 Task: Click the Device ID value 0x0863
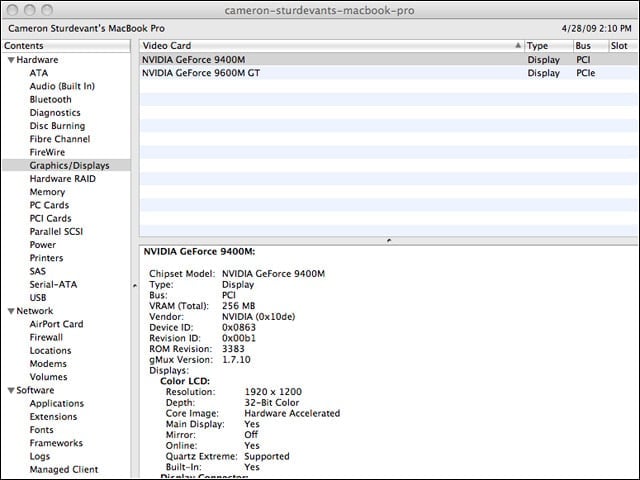tap(239, 327)
